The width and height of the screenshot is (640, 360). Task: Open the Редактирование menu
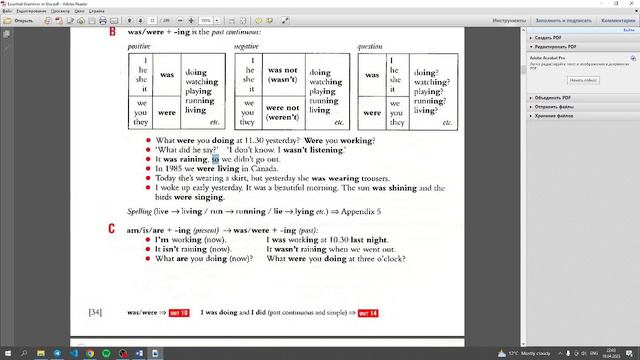point(31,11)
